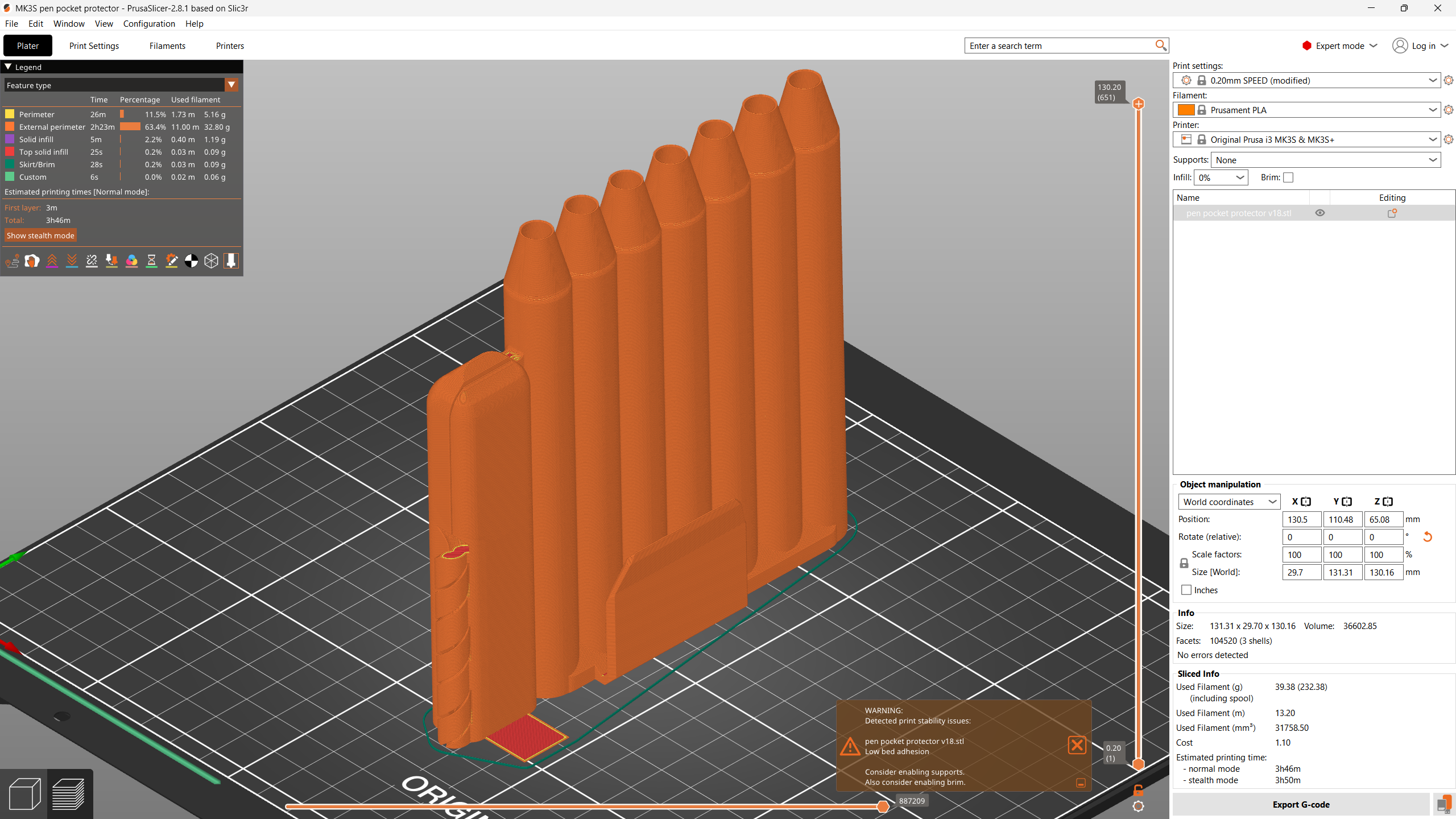Viewport: 1456px width, 819px height.
Task: Click the export to removable drive icon
Action: [x=1443, y=804]
